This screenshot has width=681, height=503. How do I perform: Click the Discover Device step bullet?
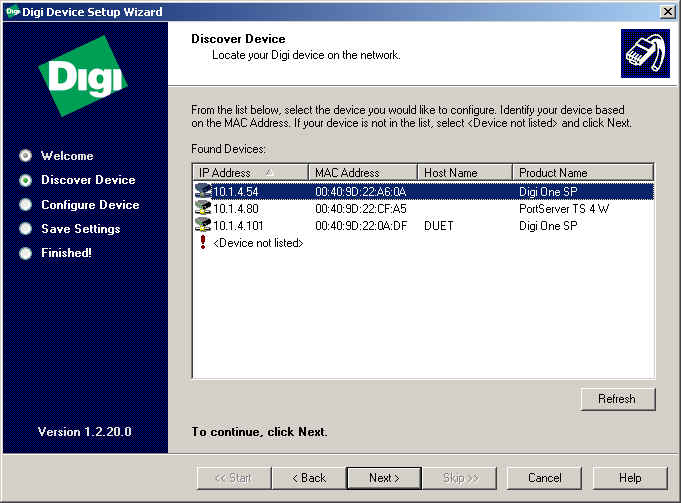tap(26, 180)
